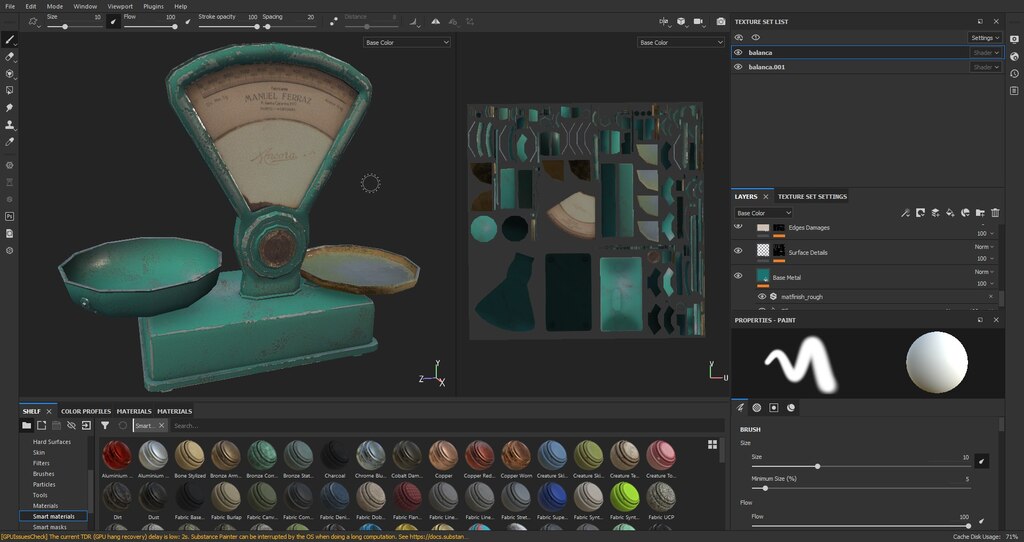This screenshot has width=1024, height=542.
Task: Click the symmetry toggle icon in toolbar
Action: pyautogui.click(x=435, y=22)
